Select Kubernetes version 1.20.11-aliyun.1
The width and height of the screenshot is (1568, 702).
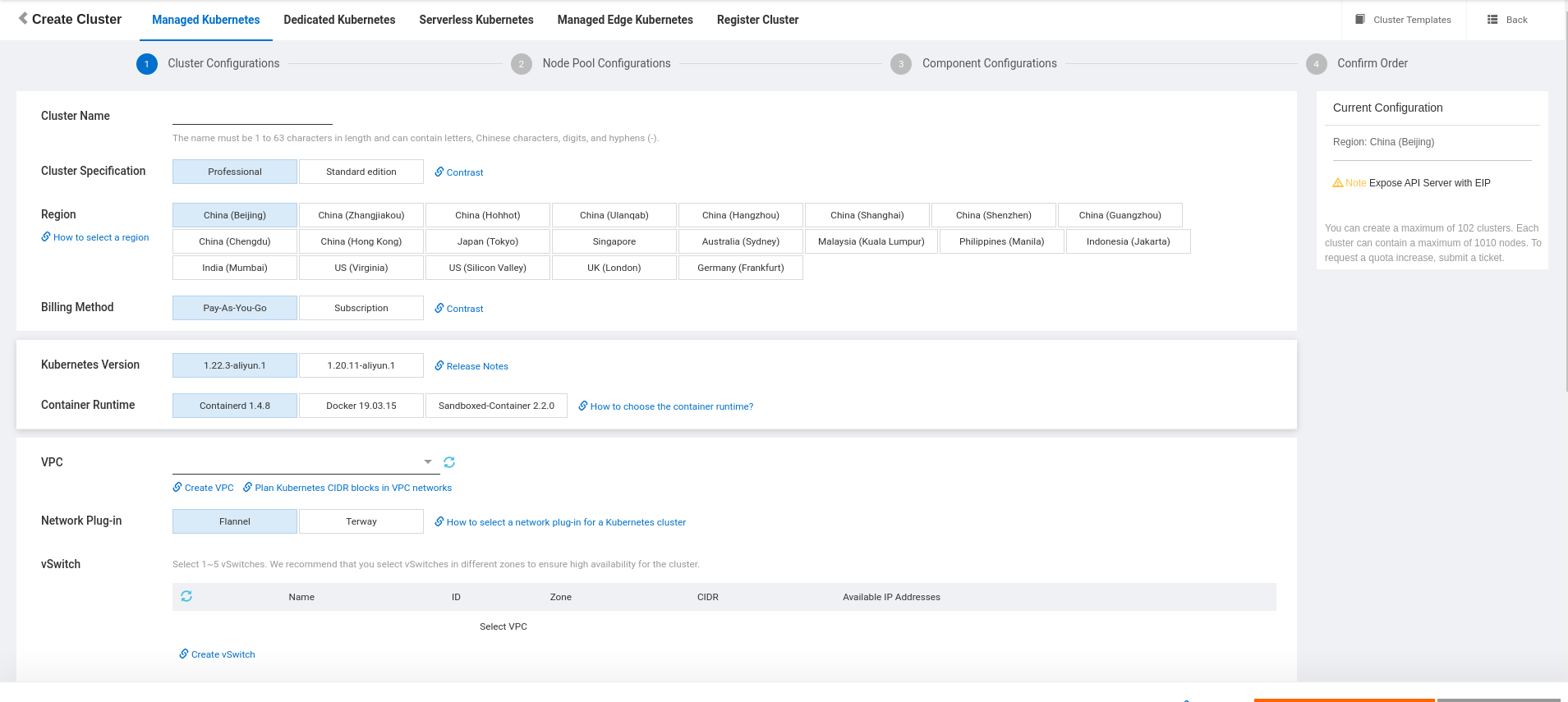361,365
